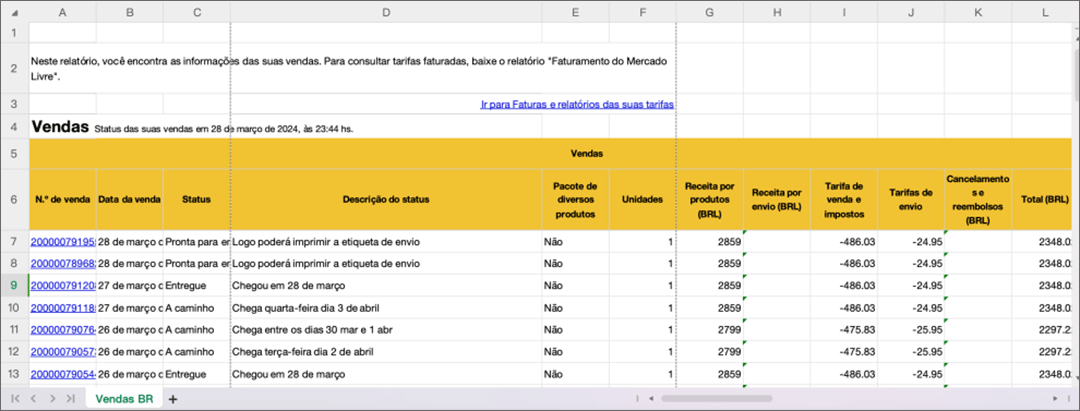Go to the previous sheet using the arrow

(33, 399)
